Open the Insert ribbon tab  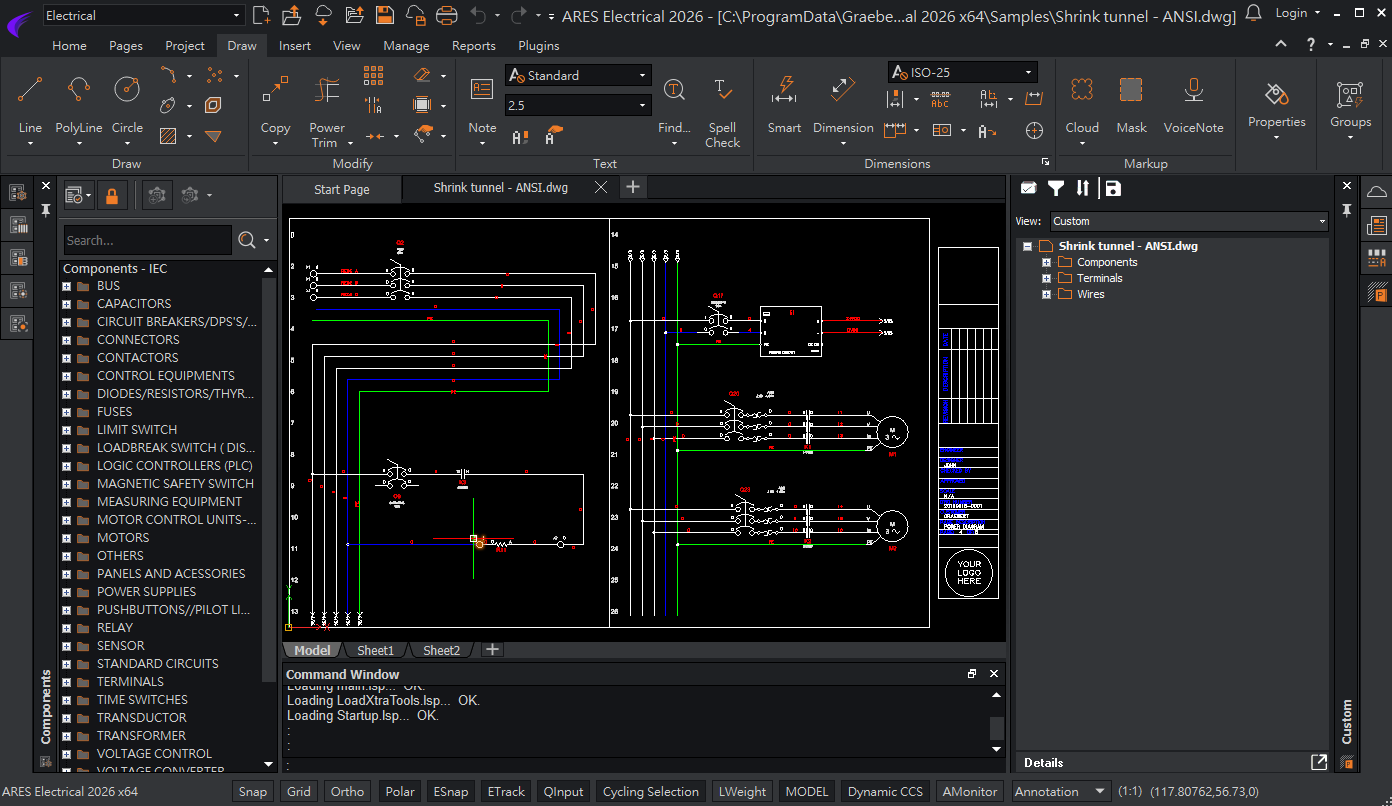[294, 45]
